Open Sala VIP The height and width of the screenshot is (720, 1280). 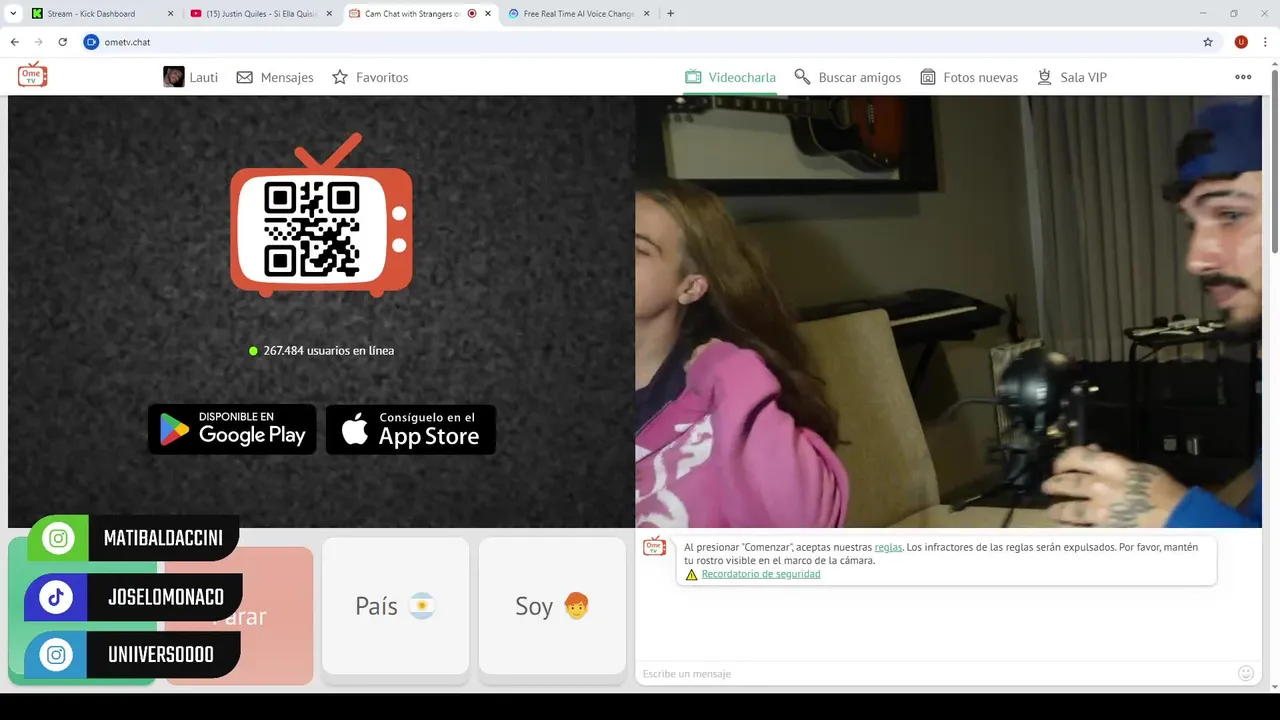click(1072, 77)
